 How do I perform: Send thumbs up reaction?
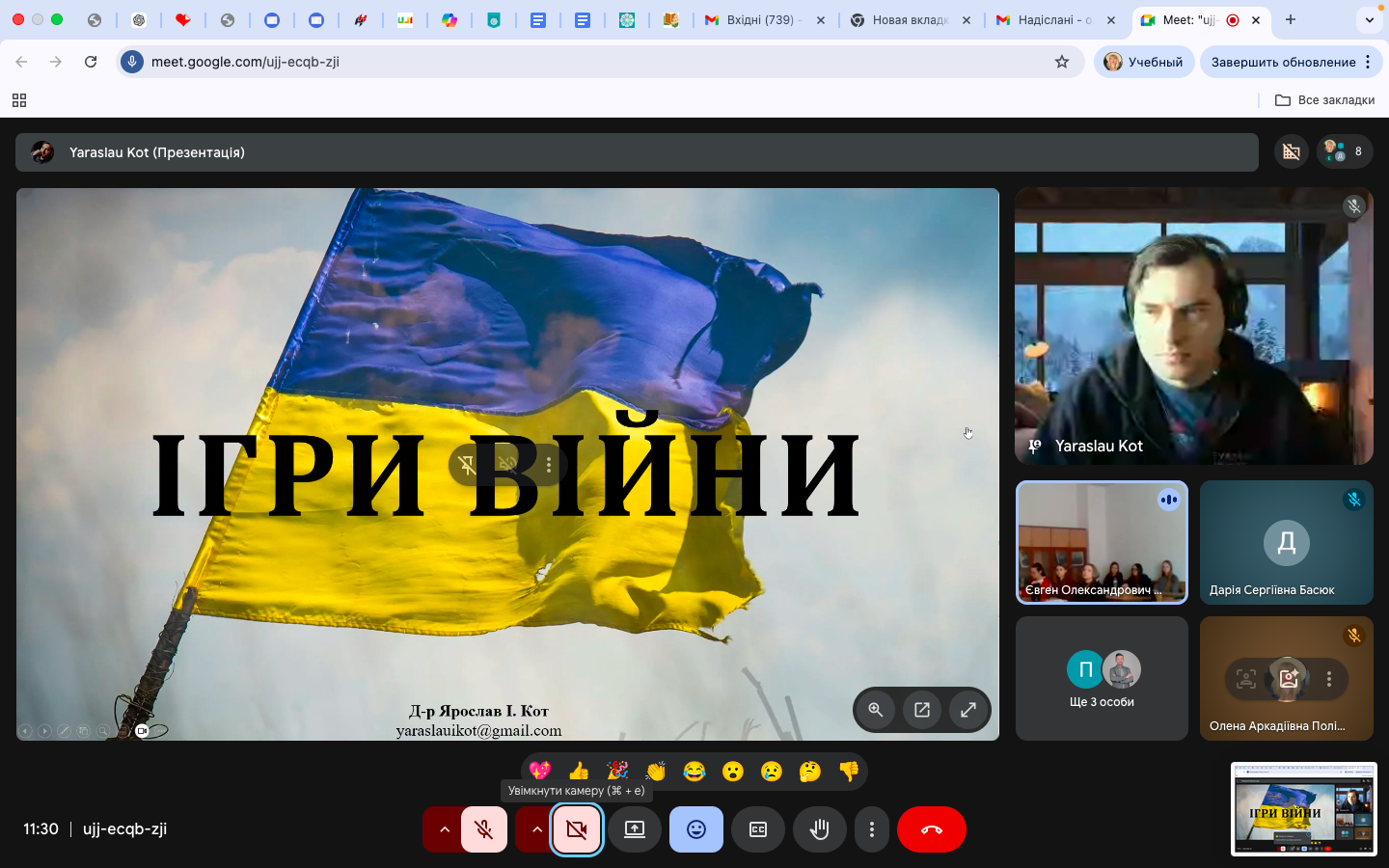click(579, 771)
